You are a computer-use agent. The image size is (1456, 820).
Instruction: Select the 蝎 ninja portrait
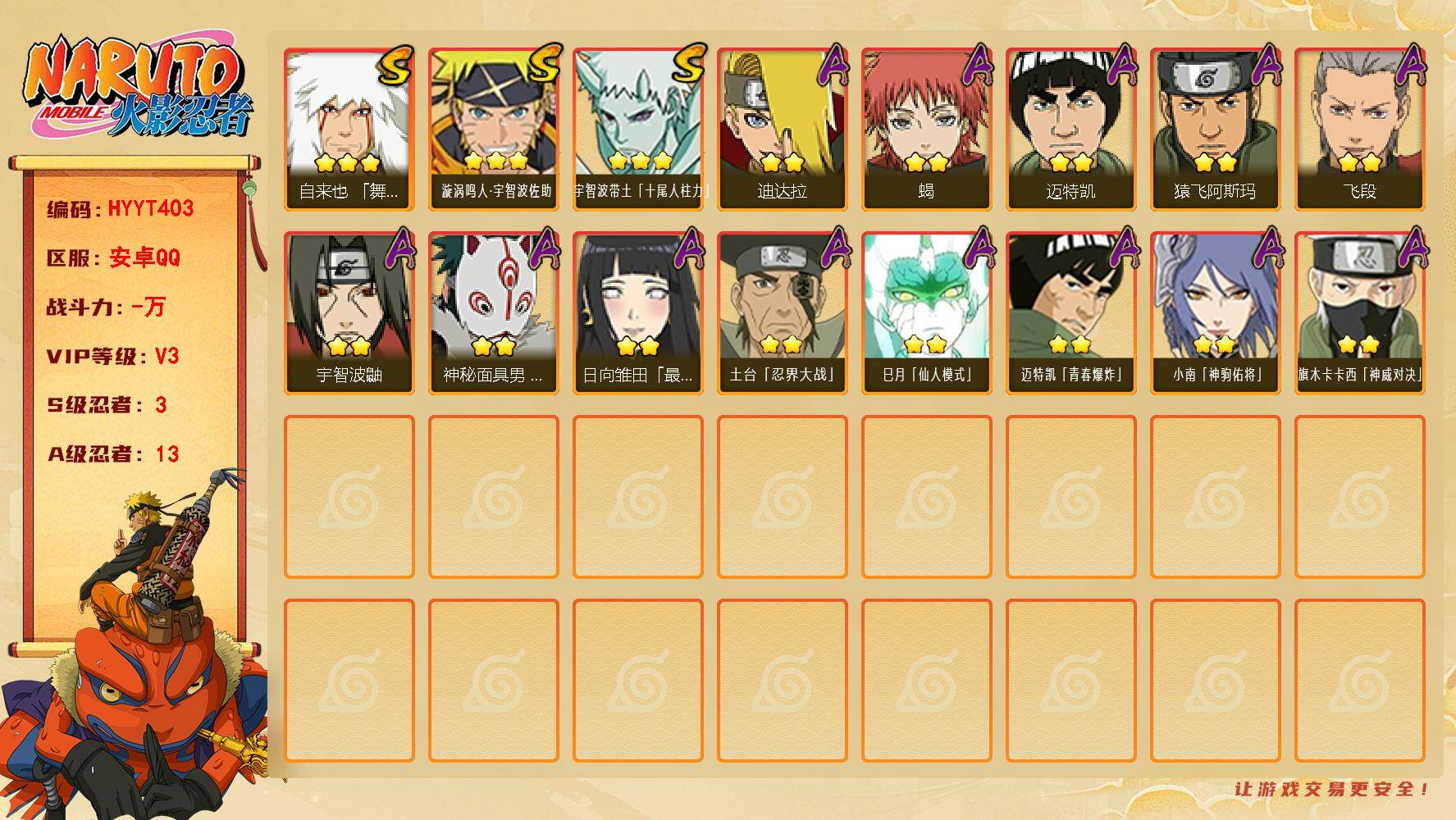point(926,130)
